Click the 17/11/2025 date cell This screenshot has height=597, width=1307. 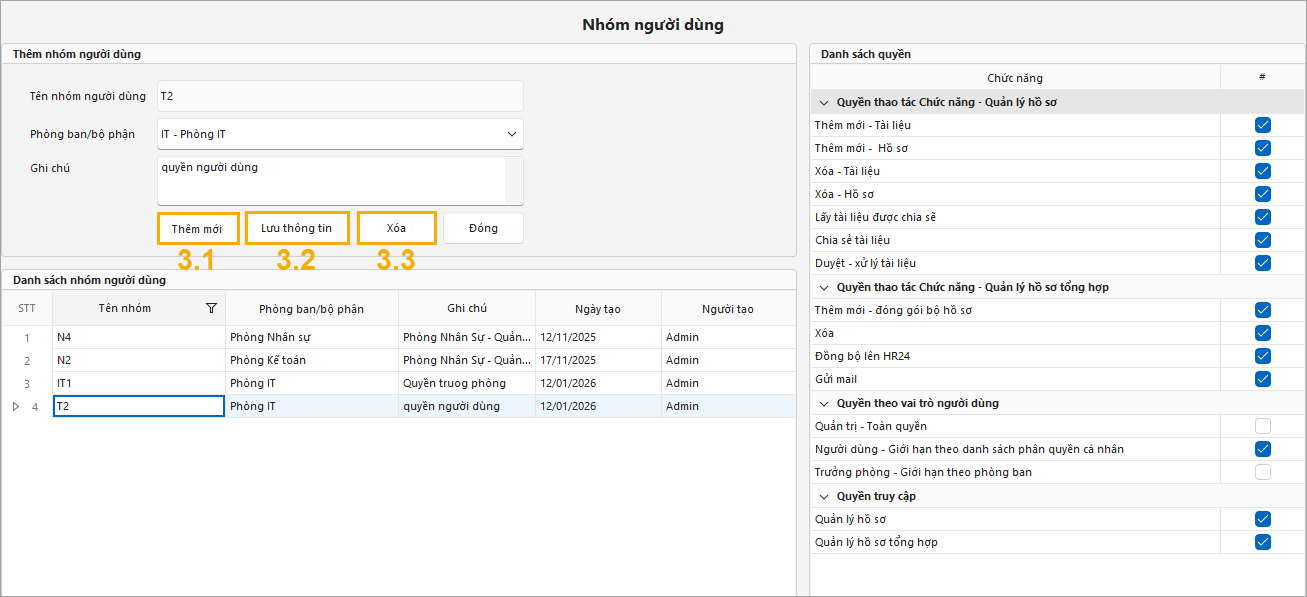pyautogui.click(x=598, y=360)
